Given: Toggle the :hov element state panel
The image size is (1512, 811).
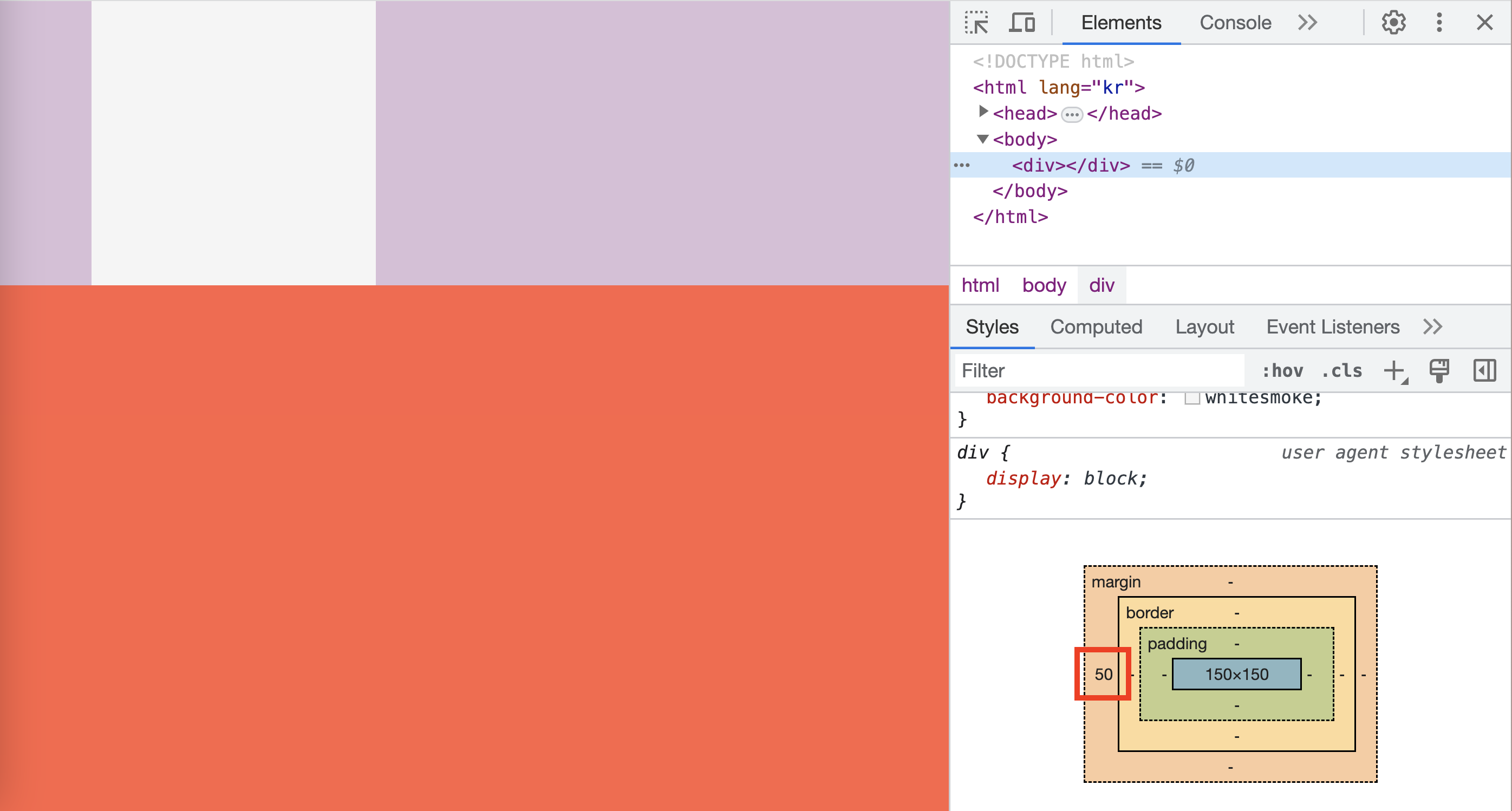Looking at the screenshot, I should [x=1282, y=371].
